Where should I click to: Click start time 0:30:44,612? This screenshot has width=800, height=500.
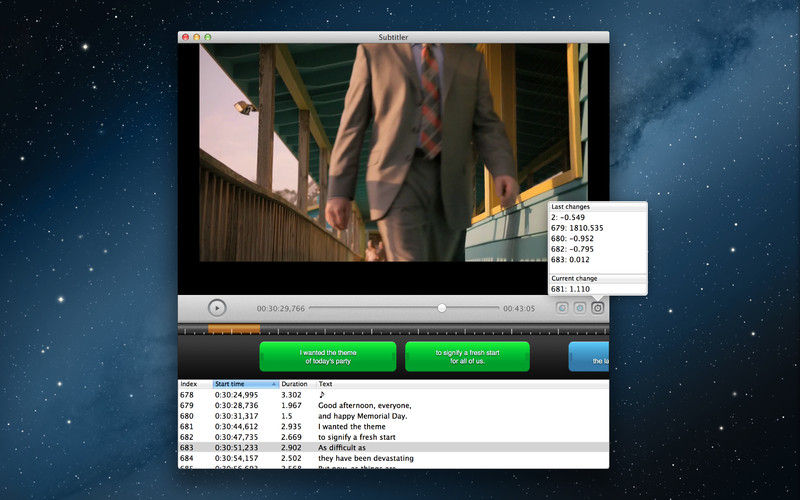pyautogui.click(x=236, y=427)
